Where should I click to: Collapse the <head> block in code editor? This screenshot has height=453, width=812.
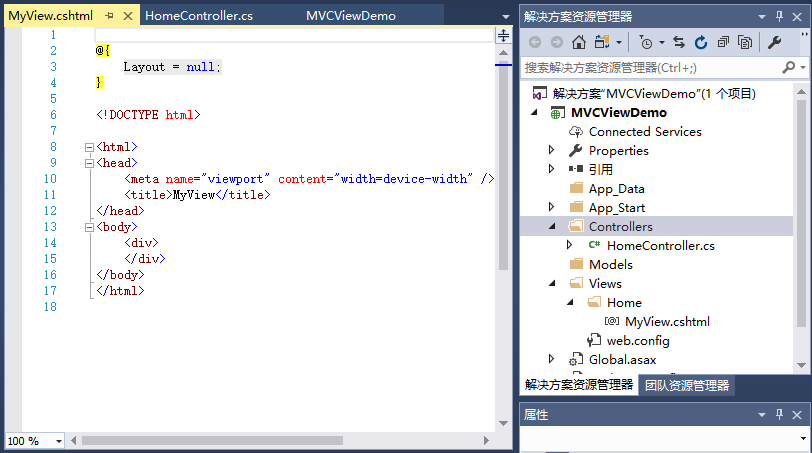tap(89, 163)
